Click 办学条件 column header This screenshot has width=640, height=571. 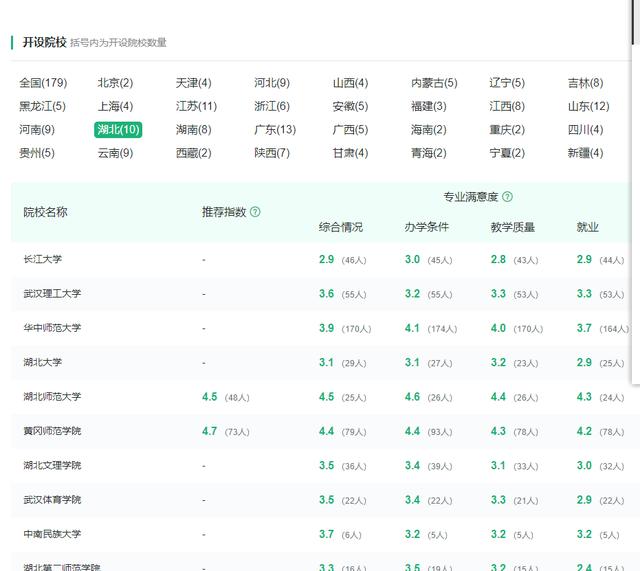point(427,227)
